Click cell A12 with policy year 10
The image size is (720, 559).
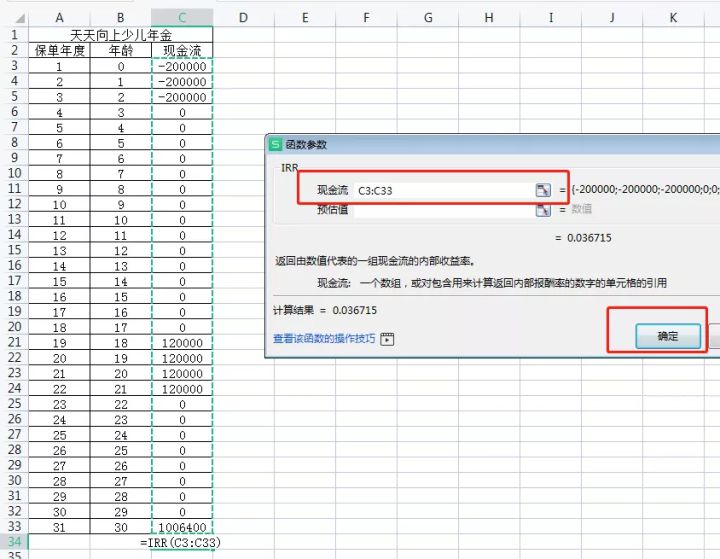[x=59, y=204]
